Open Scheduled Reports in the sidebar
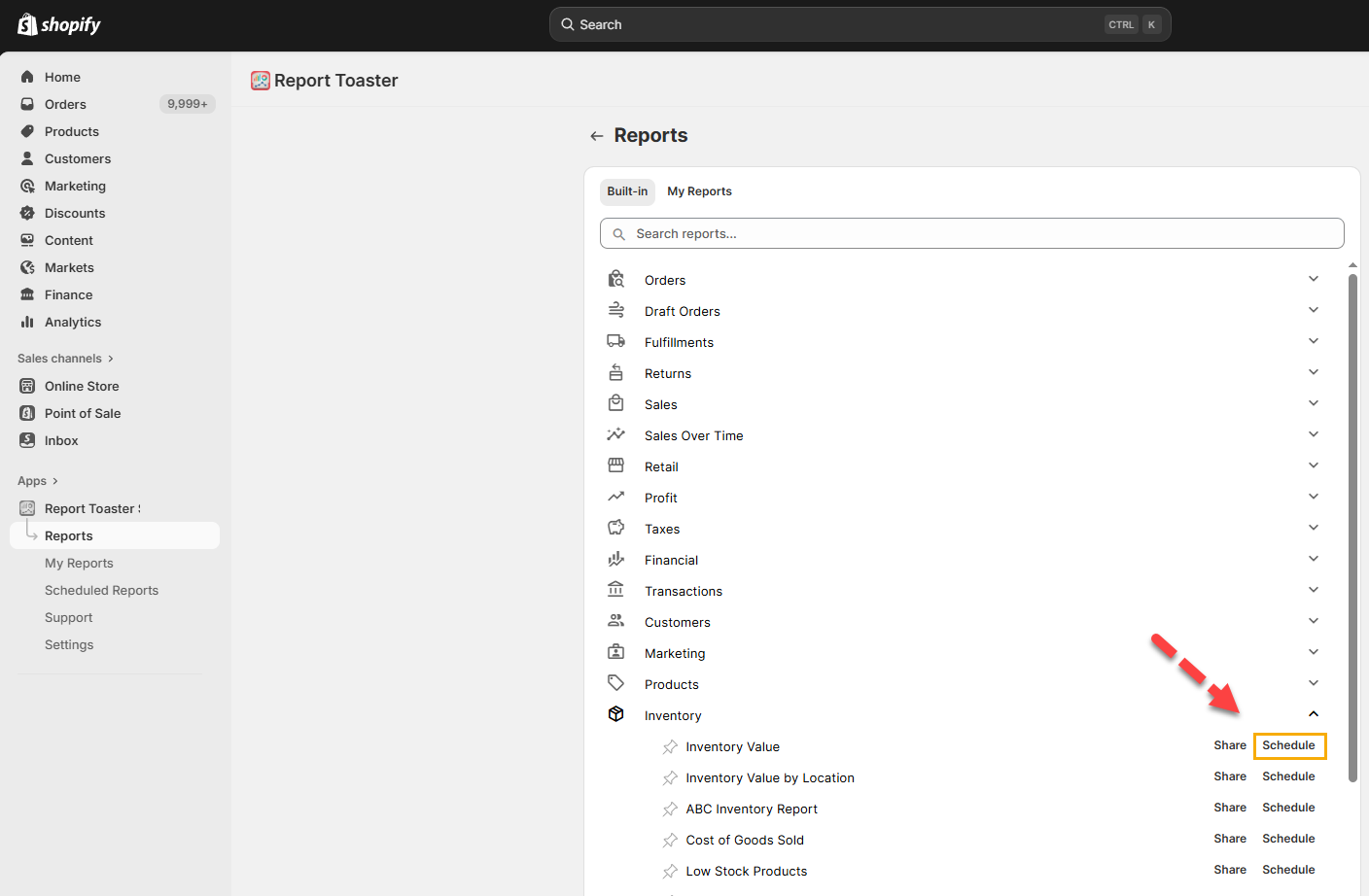This screenshot has width=1369, height=896. point(101,590)
